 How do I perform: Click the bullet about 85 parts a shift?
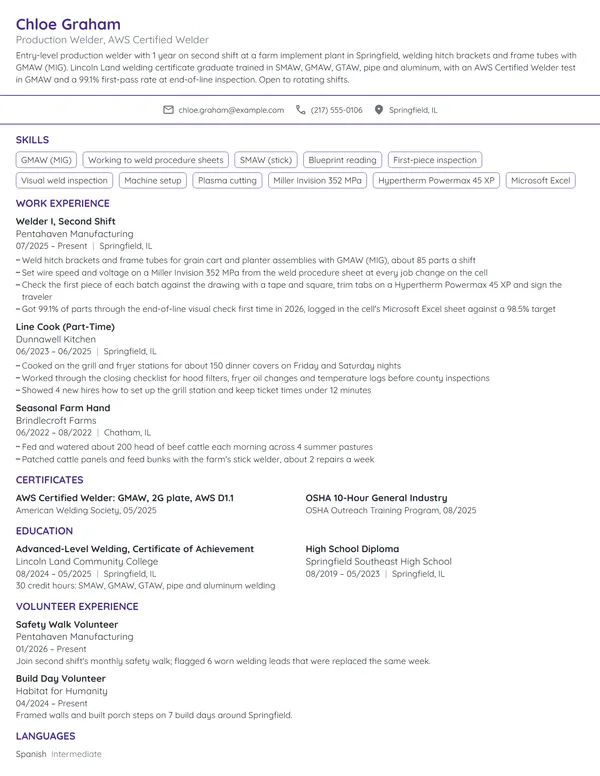pyautogui.click(x=246, y=260)
